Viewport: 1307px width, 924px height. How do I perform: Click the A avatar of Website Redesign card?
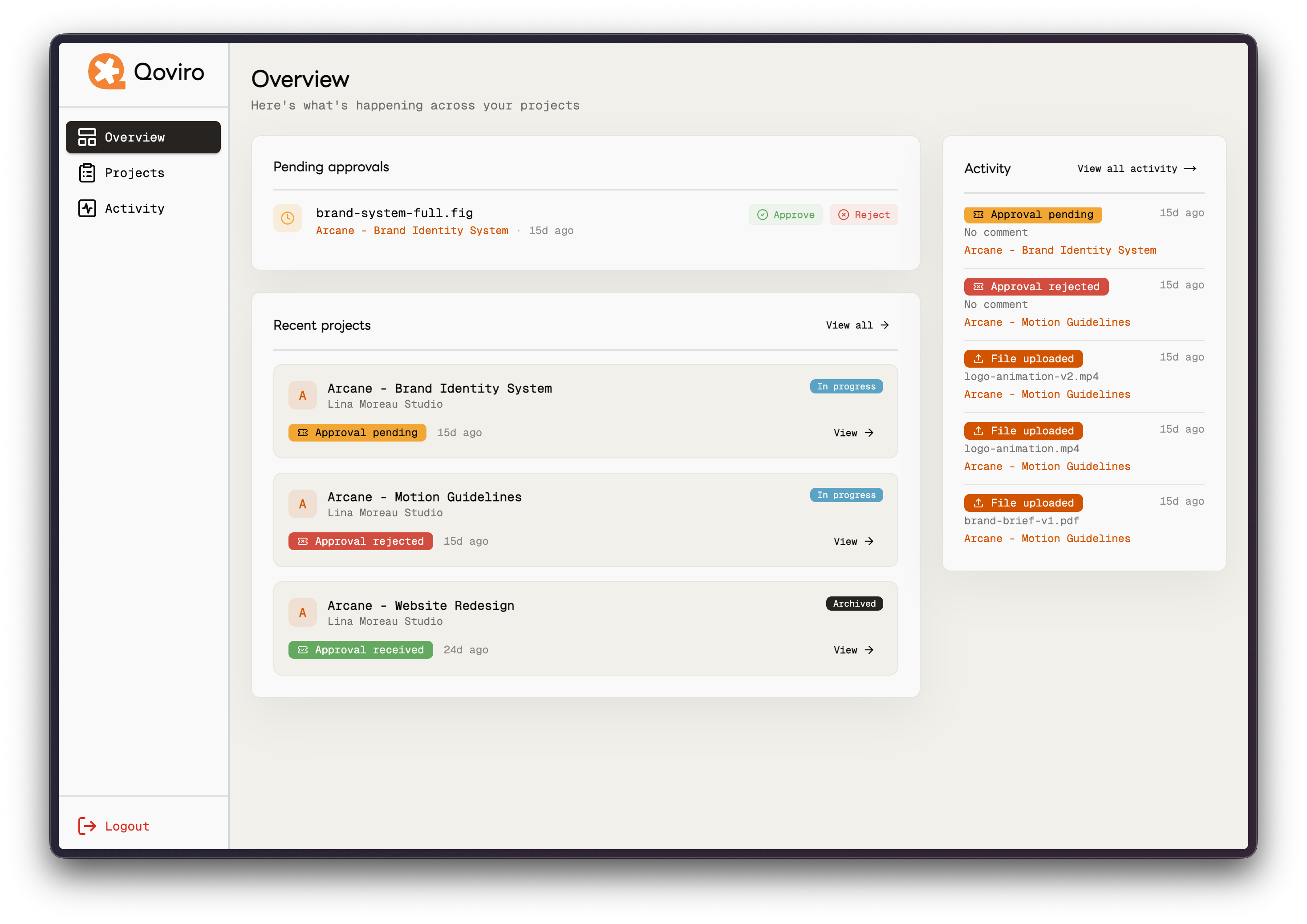303,612
